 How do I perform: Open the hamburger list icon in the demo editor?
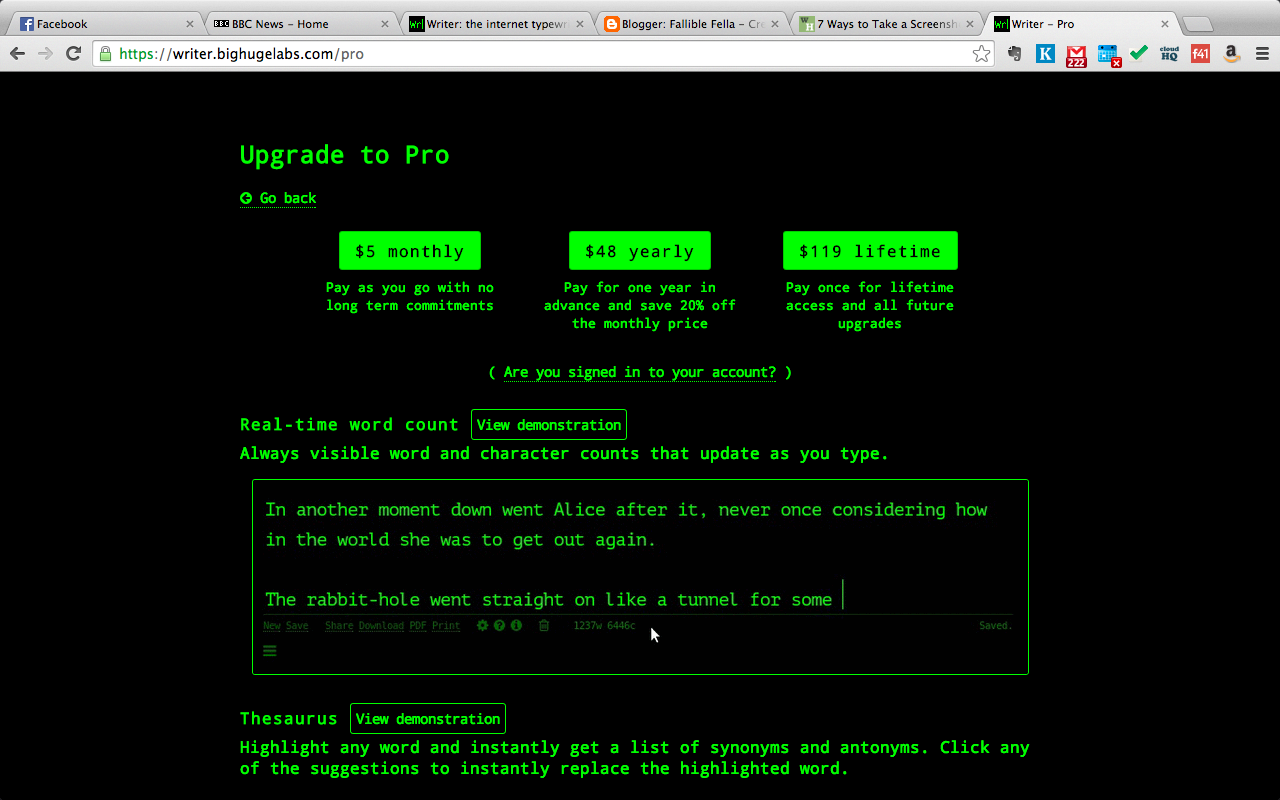click(269, 651)
